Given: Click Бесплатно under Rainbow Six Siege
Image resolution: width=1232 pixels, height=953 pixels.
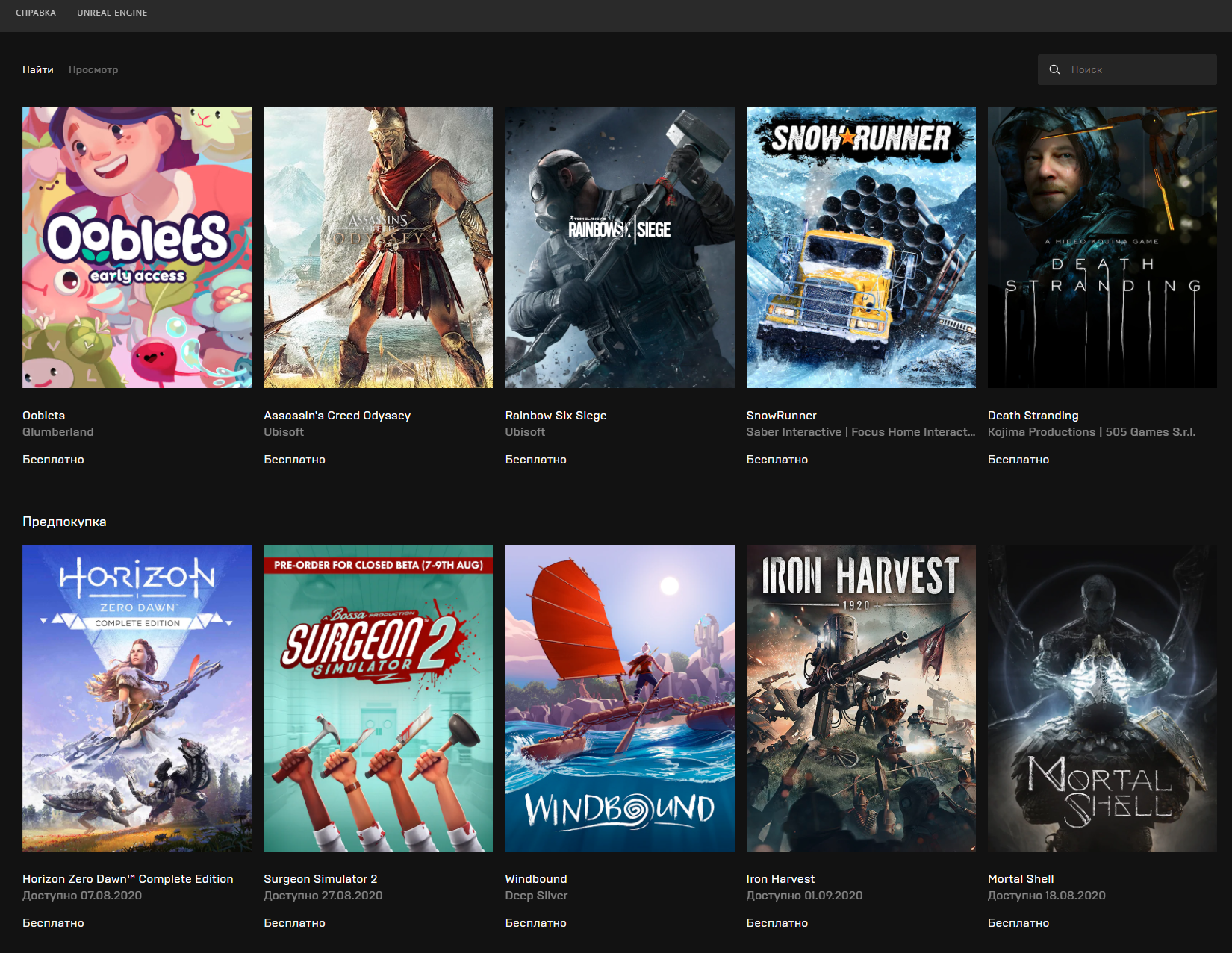Looking at the screenshot, I should point(535,460).
